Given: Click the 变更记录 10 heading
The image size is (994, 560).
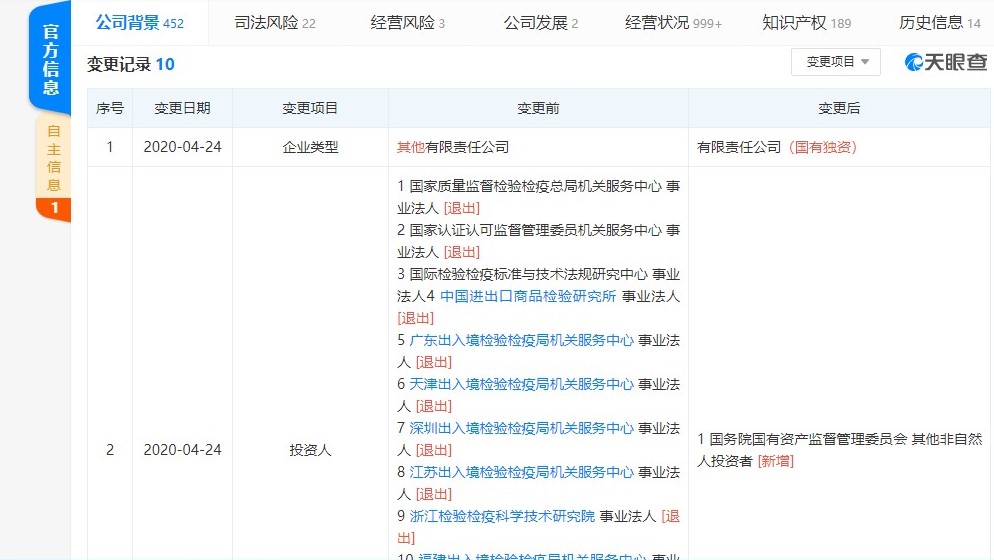Looking at the screenshot, I should pos(131,64).
